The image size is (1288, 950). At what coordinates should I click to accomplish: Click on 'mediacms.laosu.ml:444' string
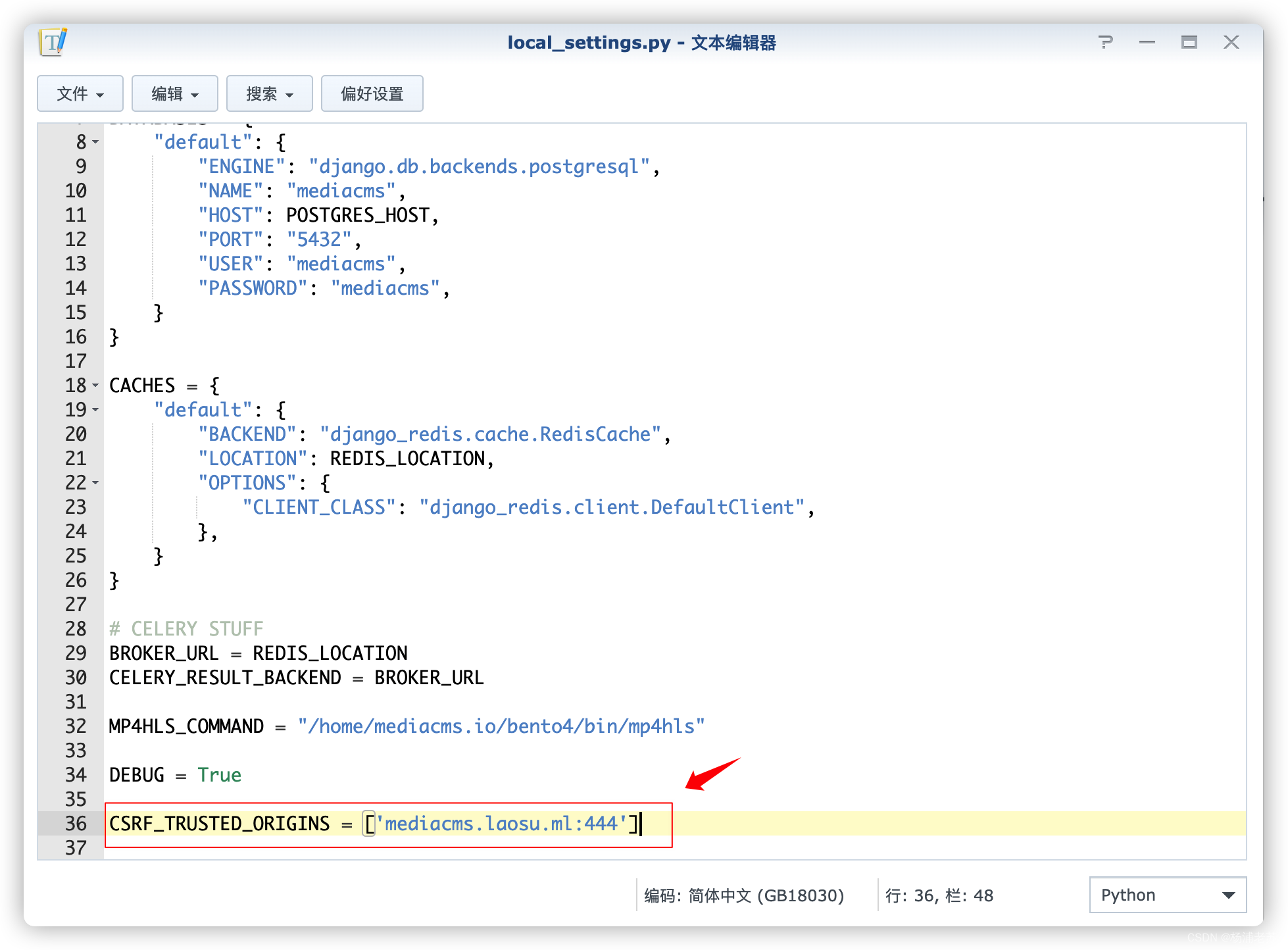(501, 824)
